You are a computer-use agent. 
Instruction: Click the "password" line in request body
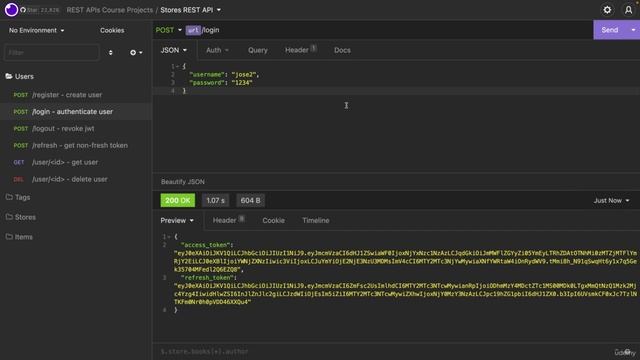tap(221, 82)
